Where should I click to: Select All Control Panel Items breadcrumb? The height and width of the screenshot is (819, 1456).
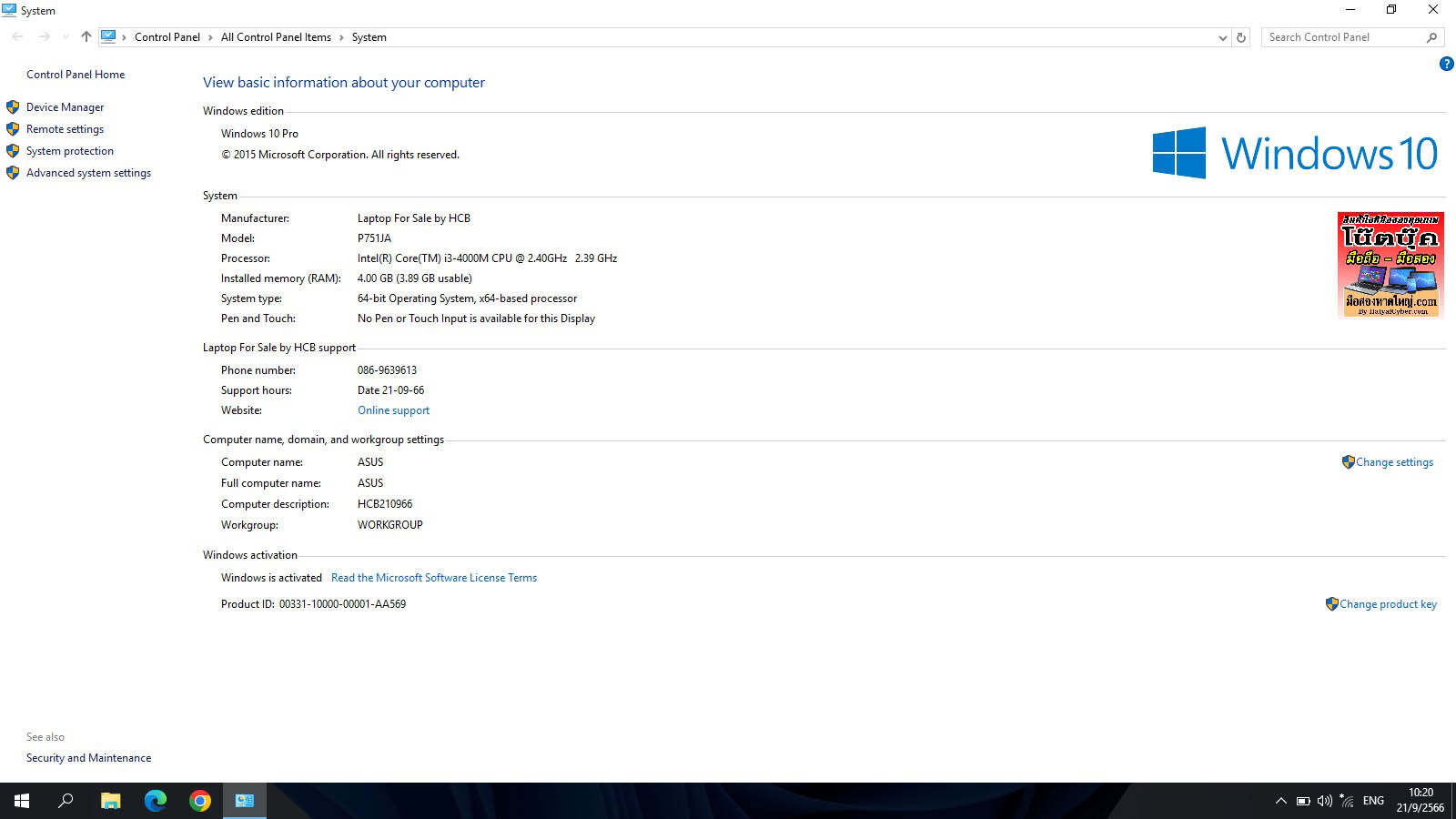(276, 37)
